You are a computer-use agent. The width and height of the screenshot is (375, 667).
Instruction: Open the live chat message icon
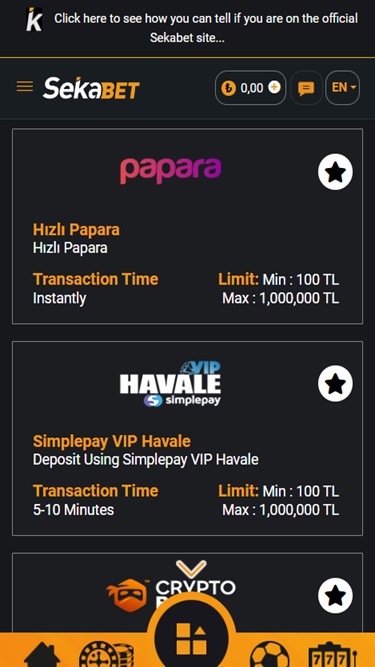(306, 88)
